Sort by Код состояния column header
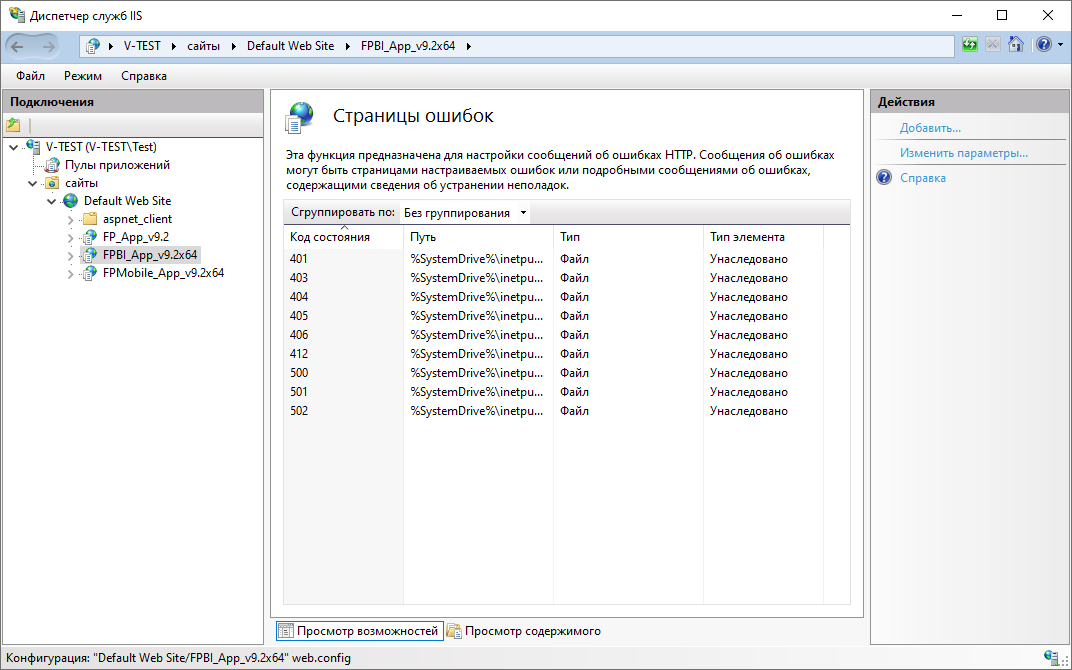This screenshot has height=670, width=1072. (330, 237)
